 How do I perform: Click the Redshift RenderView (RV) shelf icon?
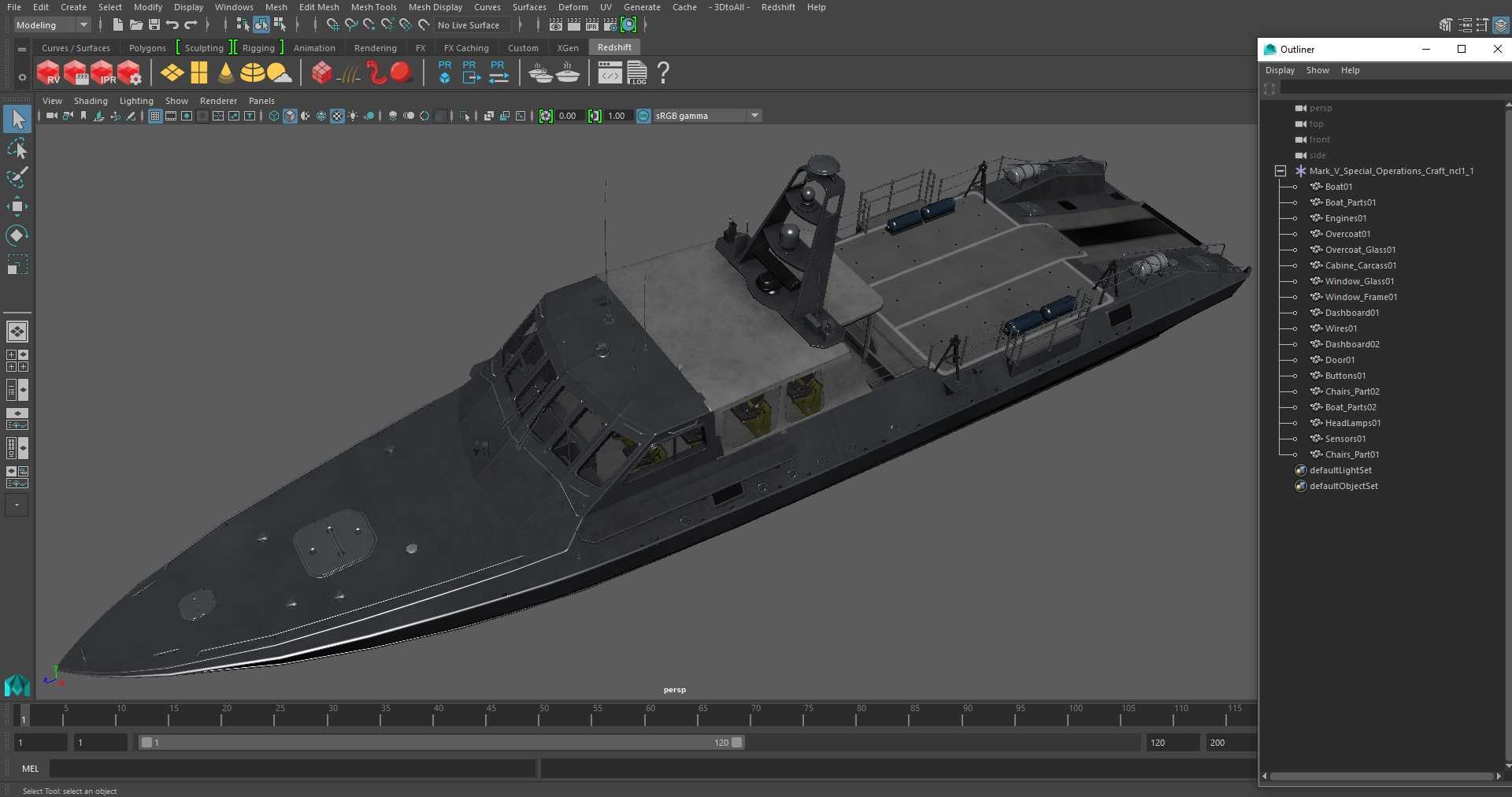(49, 73)
